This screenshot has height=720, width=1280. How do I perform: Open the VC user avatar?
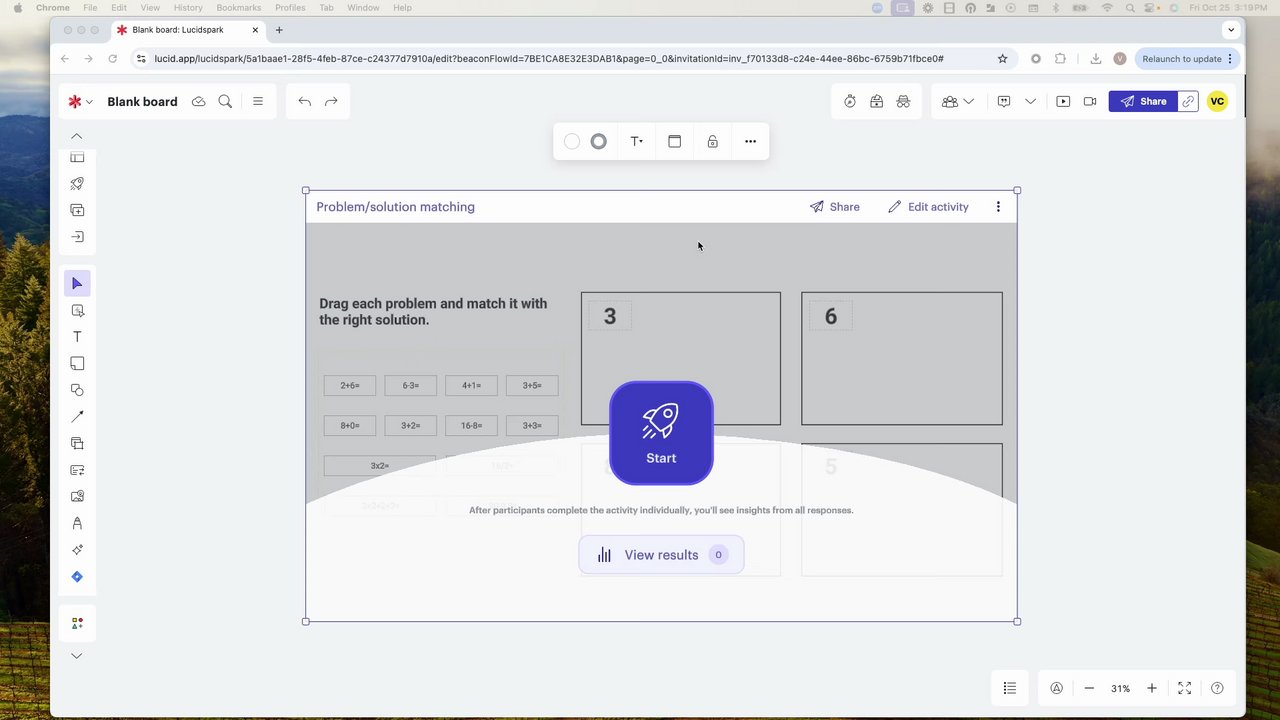(1217, 101)
